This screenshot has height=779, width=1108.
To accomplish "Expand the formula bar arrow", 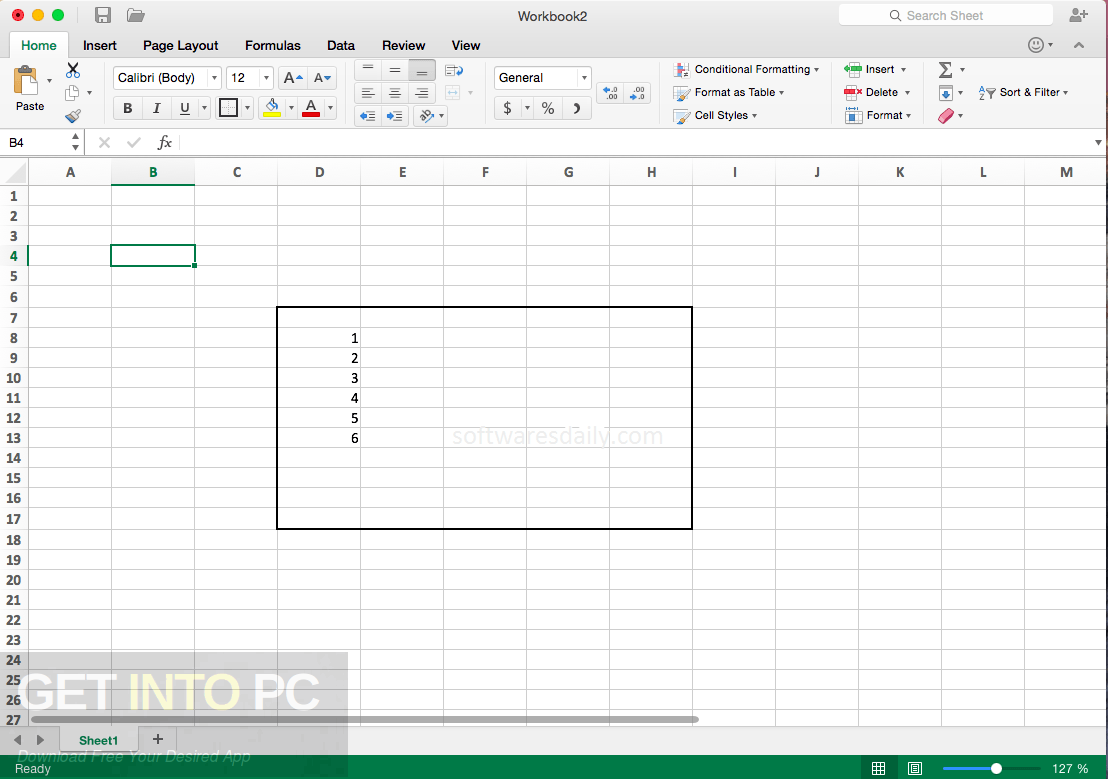I will 1097,142.
